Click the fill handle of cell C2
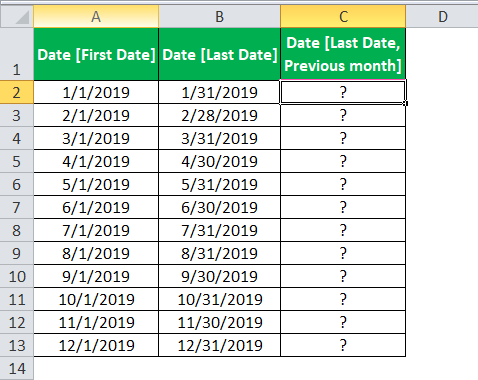Screen dimensions: 478x380 coord(405,104)
